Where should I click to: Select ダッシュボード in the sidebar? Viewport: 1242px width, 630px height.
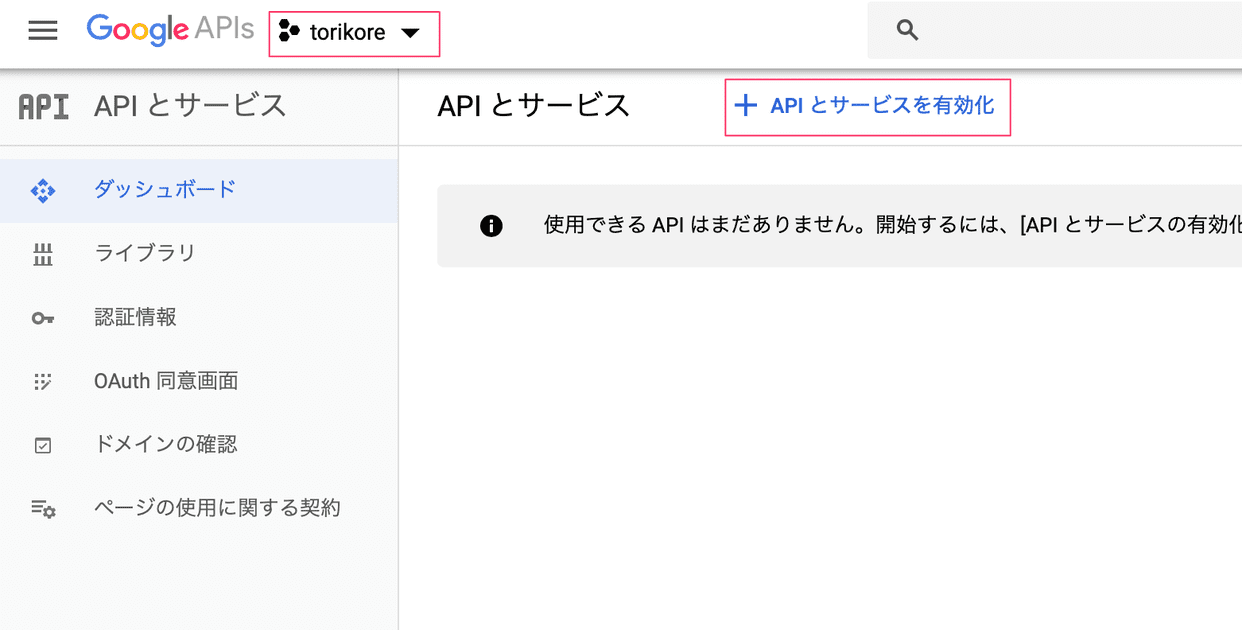coord(163,189)
